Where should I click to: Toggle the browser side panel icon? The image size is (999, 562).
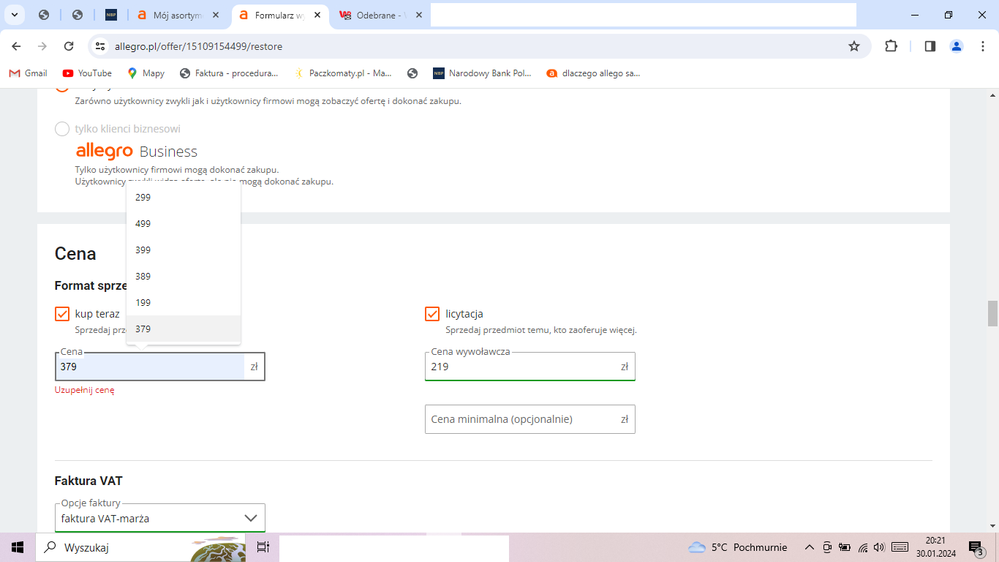[x=930, y=46]
